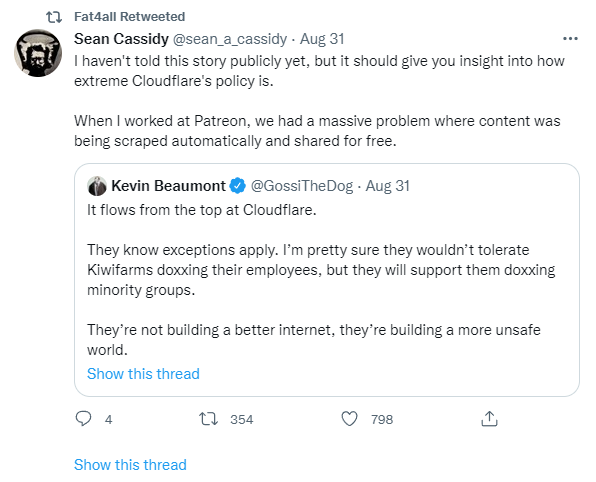Open Sean Cassidy's profile avatar
This screenshot has height=482, width=596.
pyautogui.click(x=38, y=53)
